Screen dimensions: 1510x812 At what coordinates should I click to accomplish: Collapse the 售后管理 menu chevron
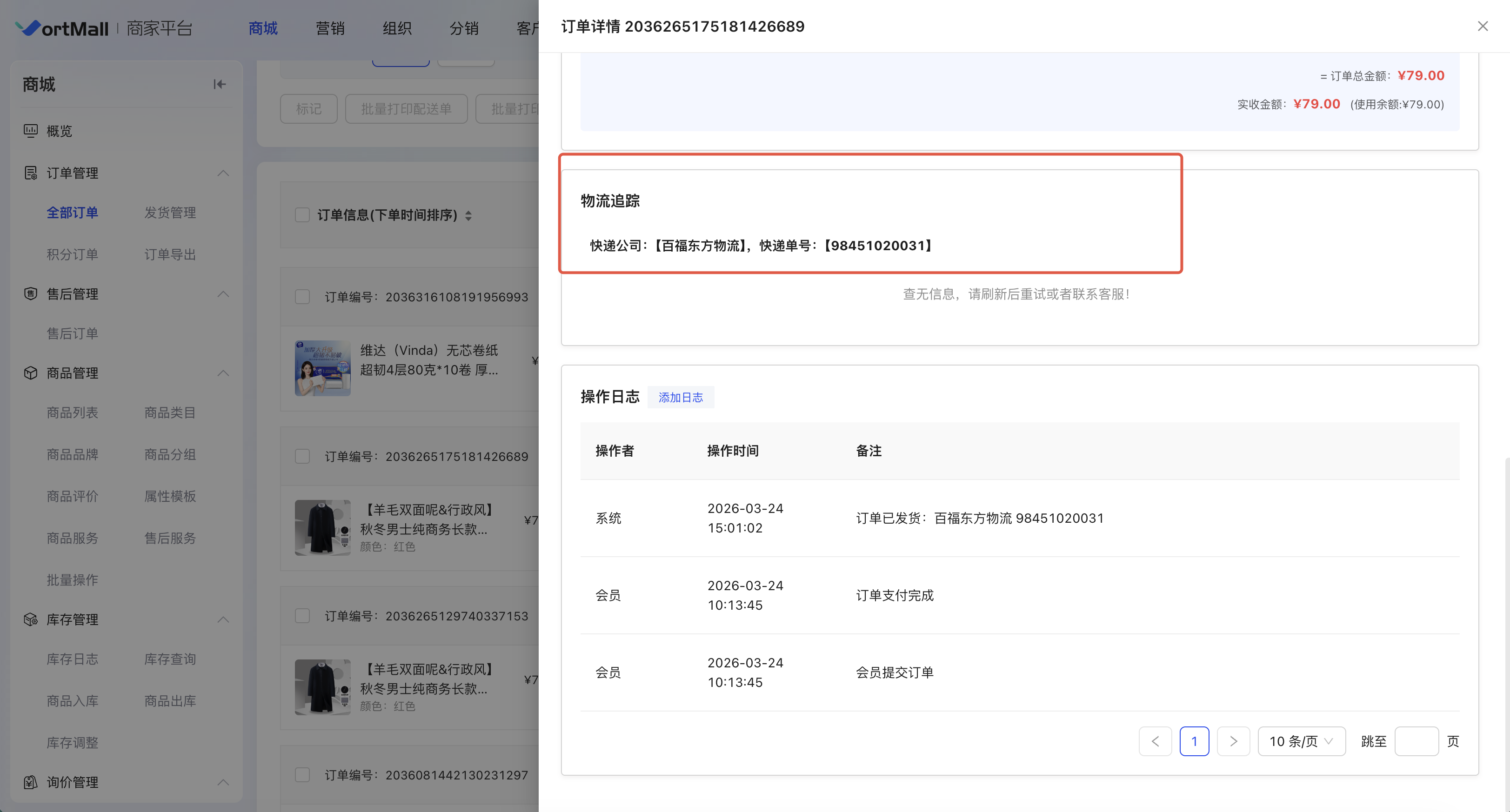[x=223, y=293]
